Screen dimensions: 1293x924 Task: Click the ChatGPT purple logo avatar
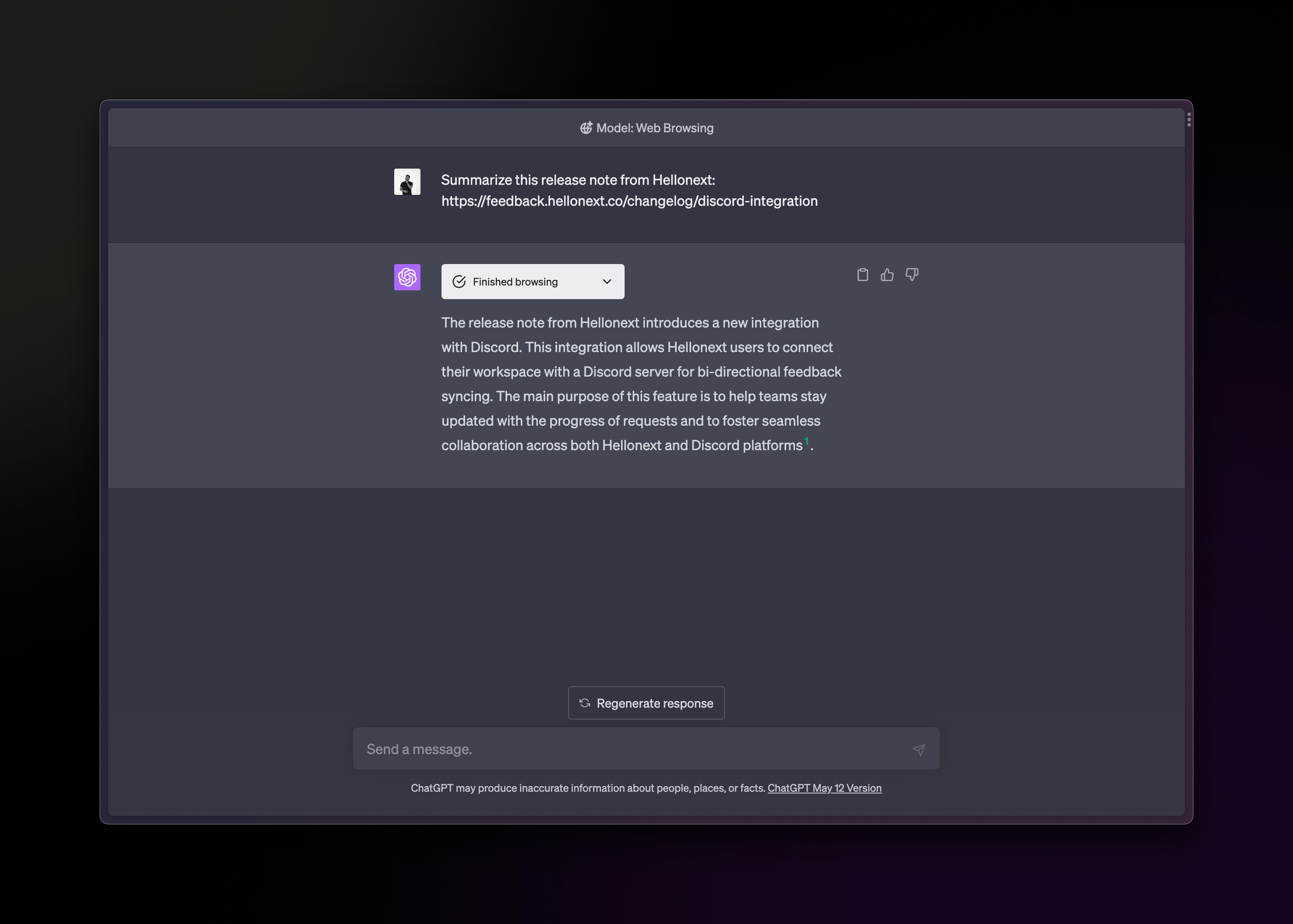point(407,277)
